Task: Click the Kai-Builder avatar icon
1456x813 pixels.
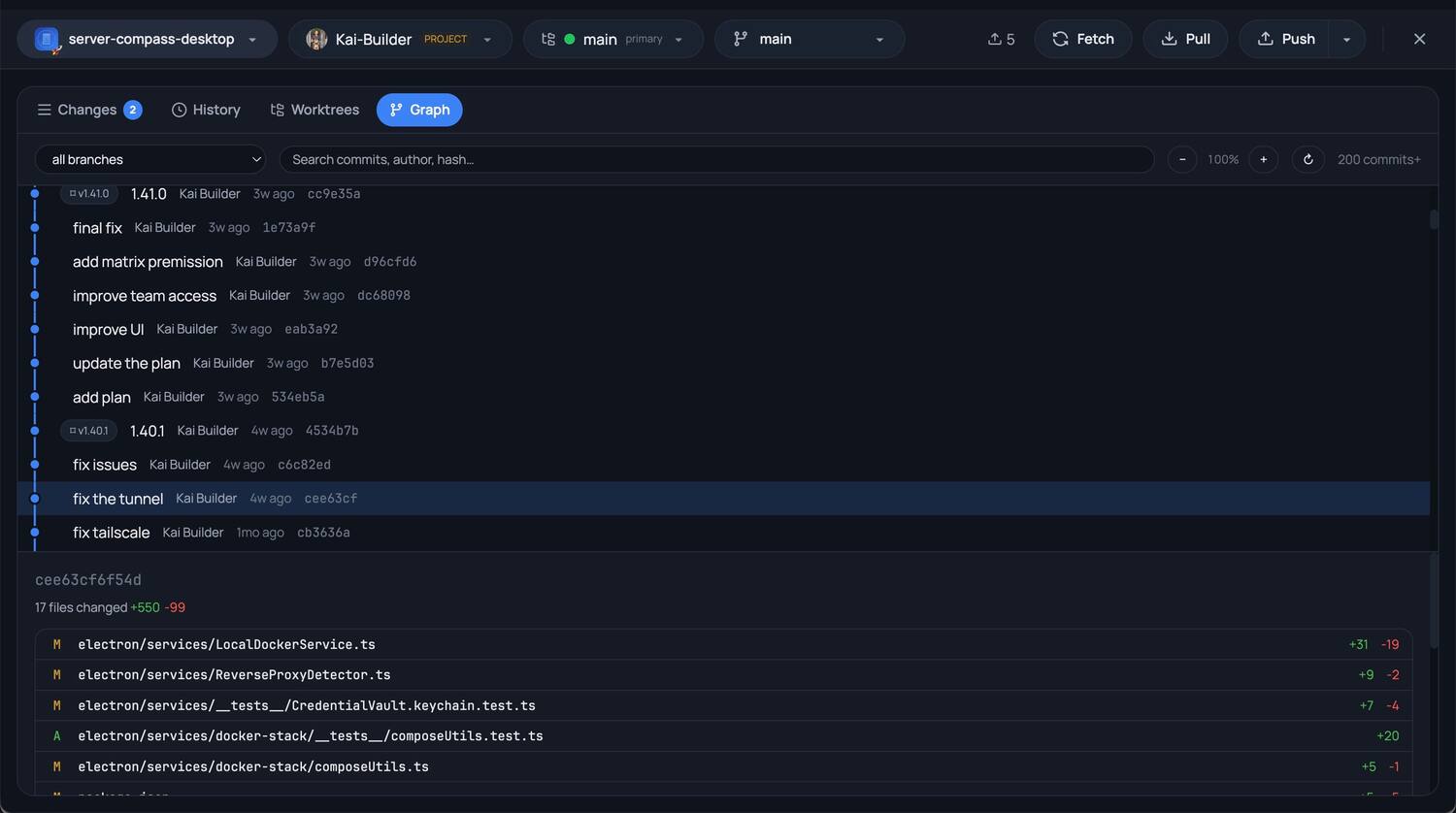Action: click(316, 39)
